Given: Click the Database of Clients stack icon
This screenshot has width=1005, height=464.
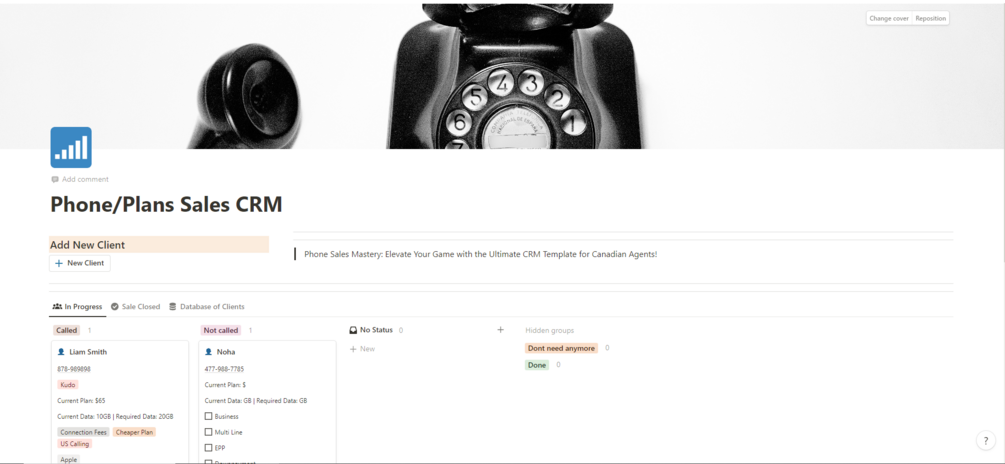Looking at the screenshot, I should [172, 306].
